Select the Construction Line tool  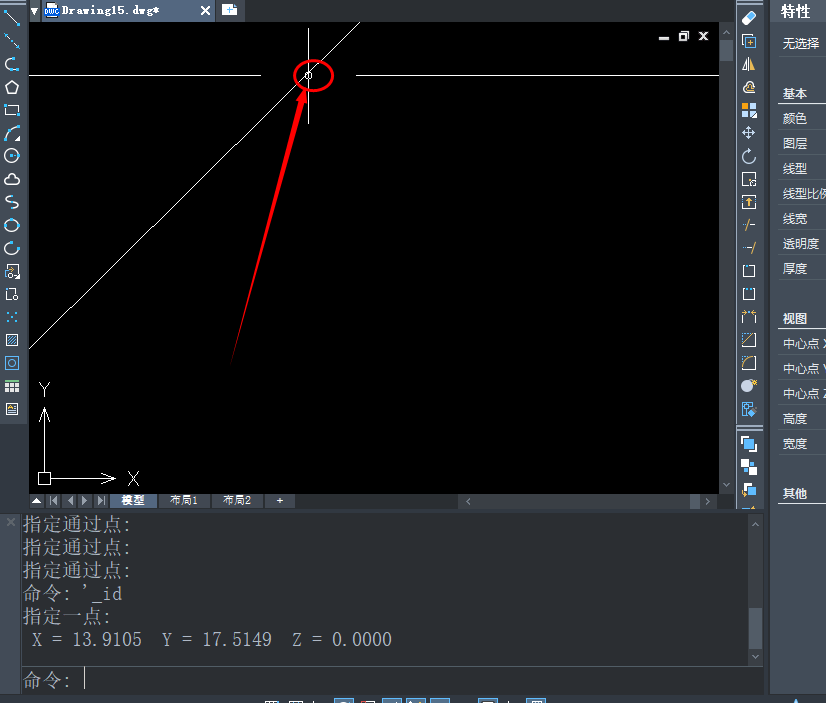pos(12,41)
